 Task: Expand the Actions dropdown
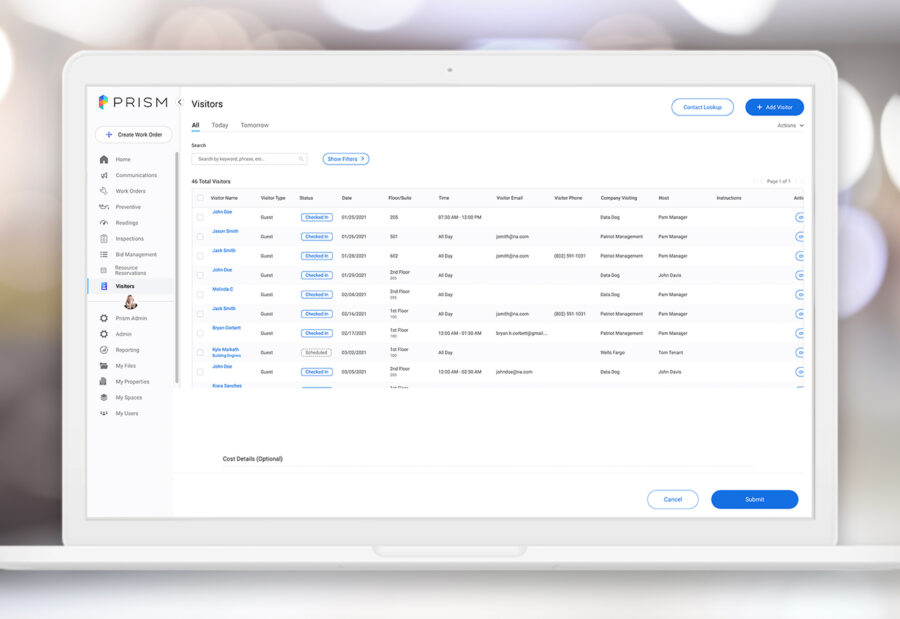tap(788, 125)
